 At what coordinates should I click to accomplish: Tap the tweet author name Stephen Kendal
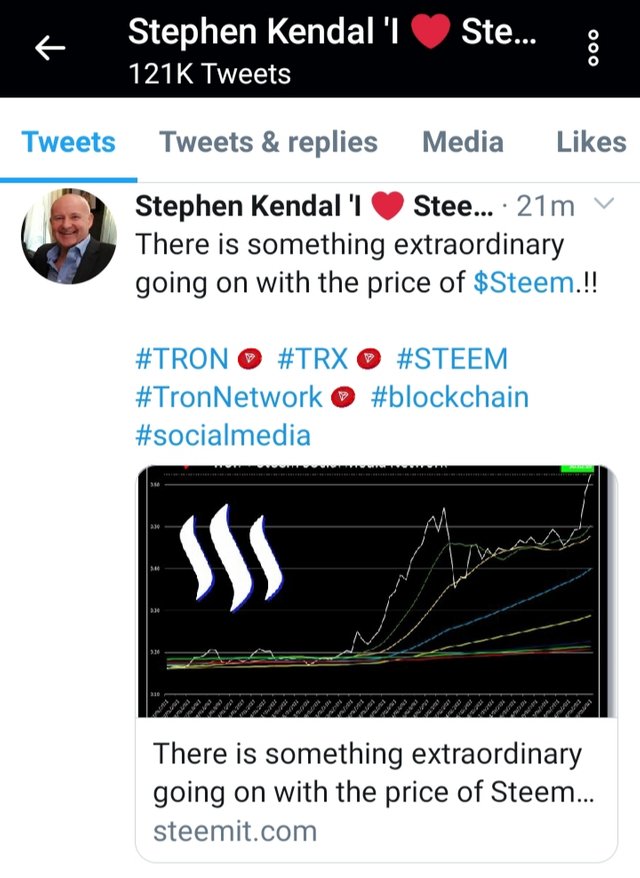pyautogui.click(x=250, y=206)
